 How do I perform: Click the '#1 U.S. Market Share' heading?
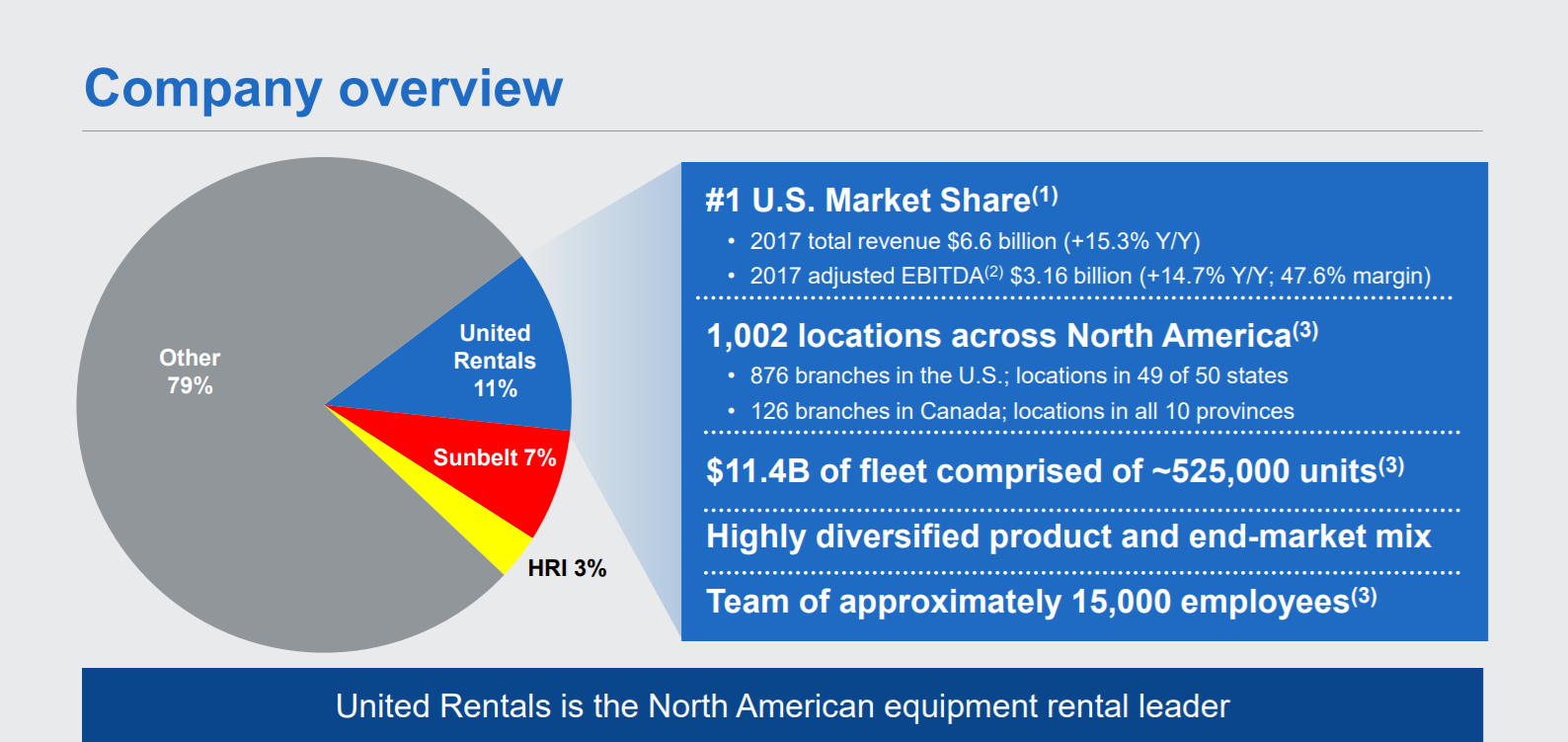coord(882,200)
